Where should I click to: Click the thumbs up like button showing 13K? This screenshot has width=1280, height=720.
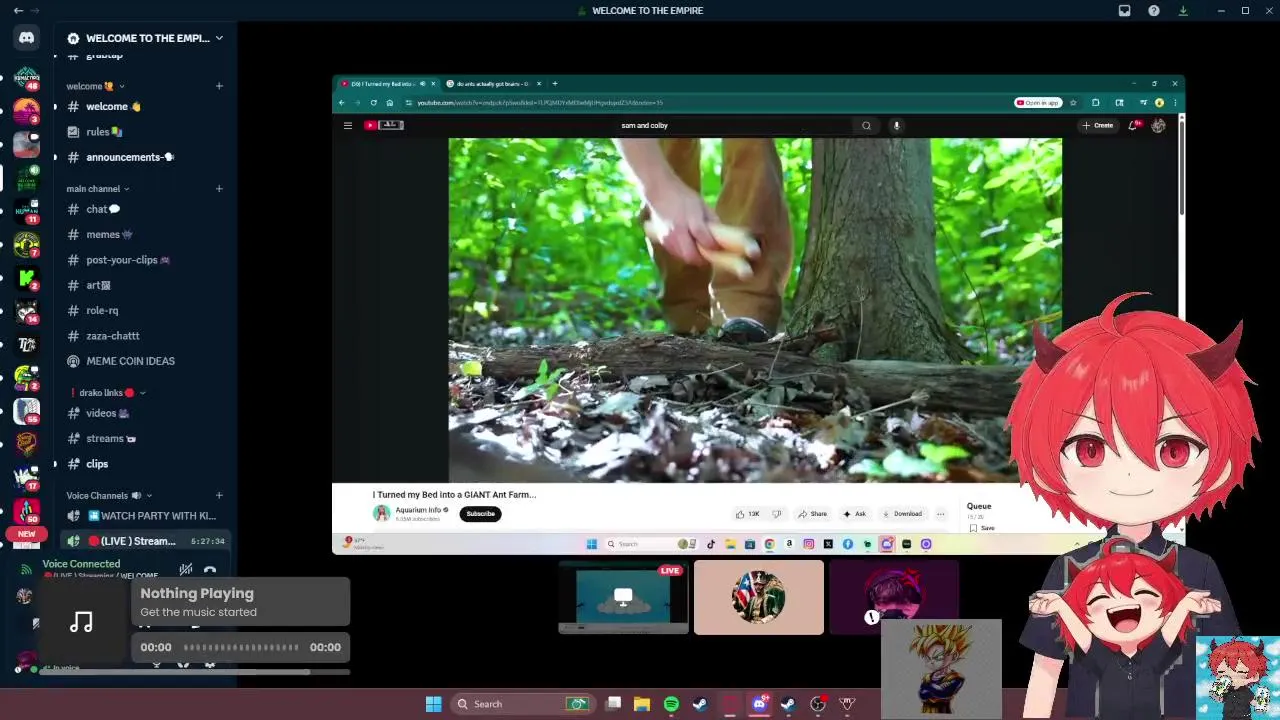[x=748, y=514]
